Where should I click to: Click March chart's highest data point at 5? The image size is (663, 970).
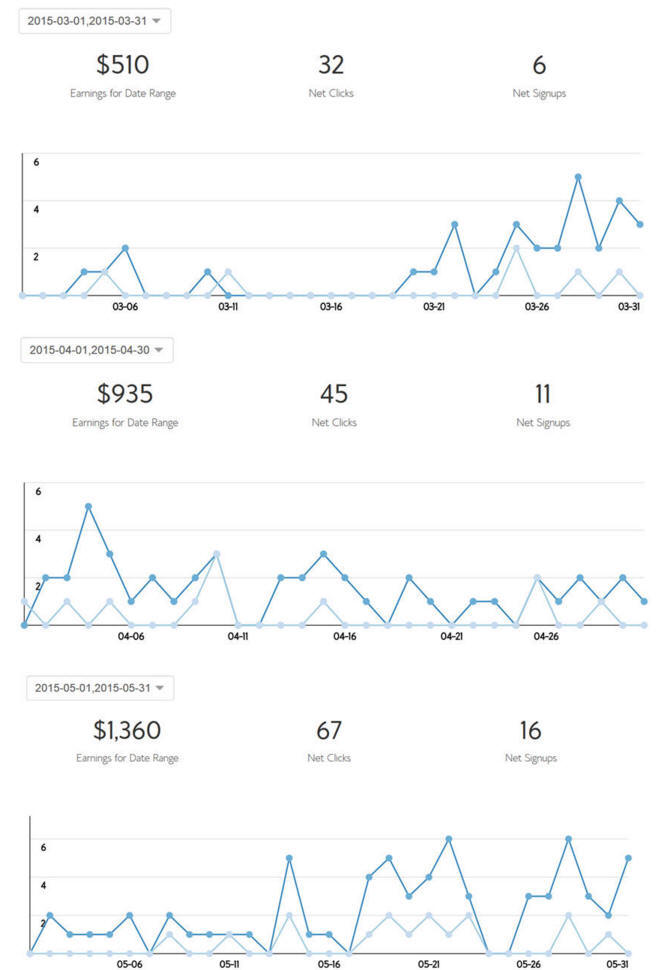tap(578, 177)
